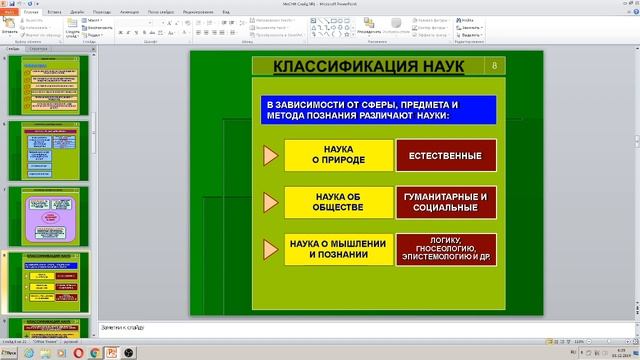Switch to the Вставка ribbon tab
The width and height of the screenshot is (640, 360).
[54, 12]
